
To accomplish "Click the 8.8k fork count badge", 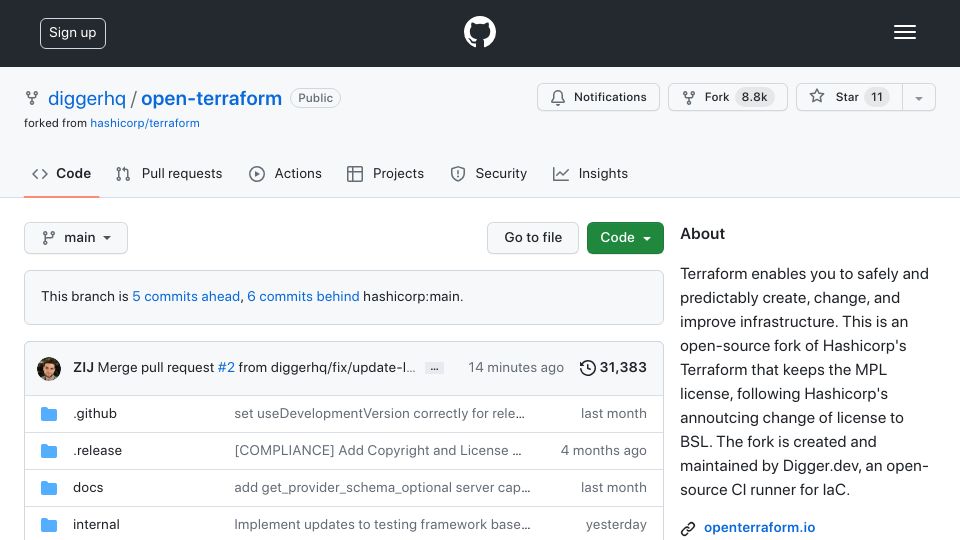I will [x=754, y=97].
